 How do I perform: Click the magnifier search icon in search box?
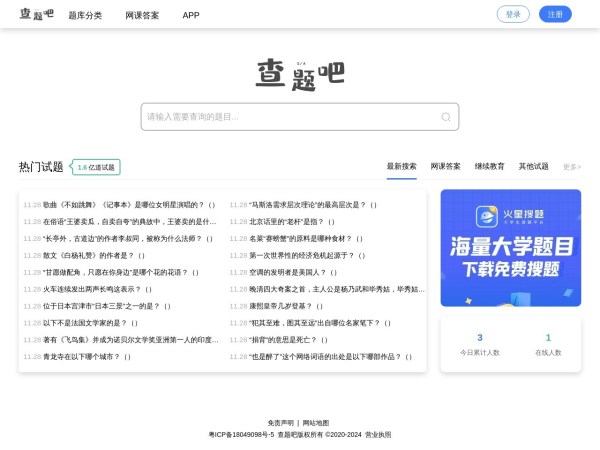(x=446, y=117)
